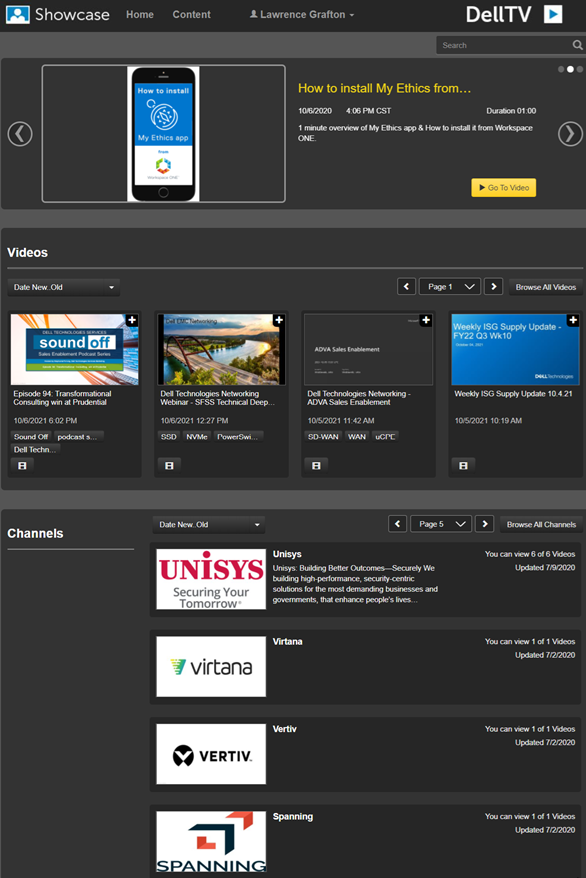Viewport: 586px width, 878px height.
Task: Open SFSS Technical Deep webinar title link
Action: [217, 398]
